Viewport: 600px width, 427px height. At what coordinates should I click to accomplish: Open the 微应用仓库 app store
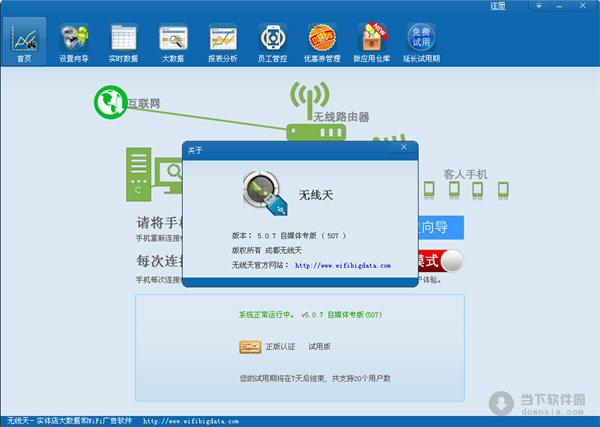coord(372,42)
